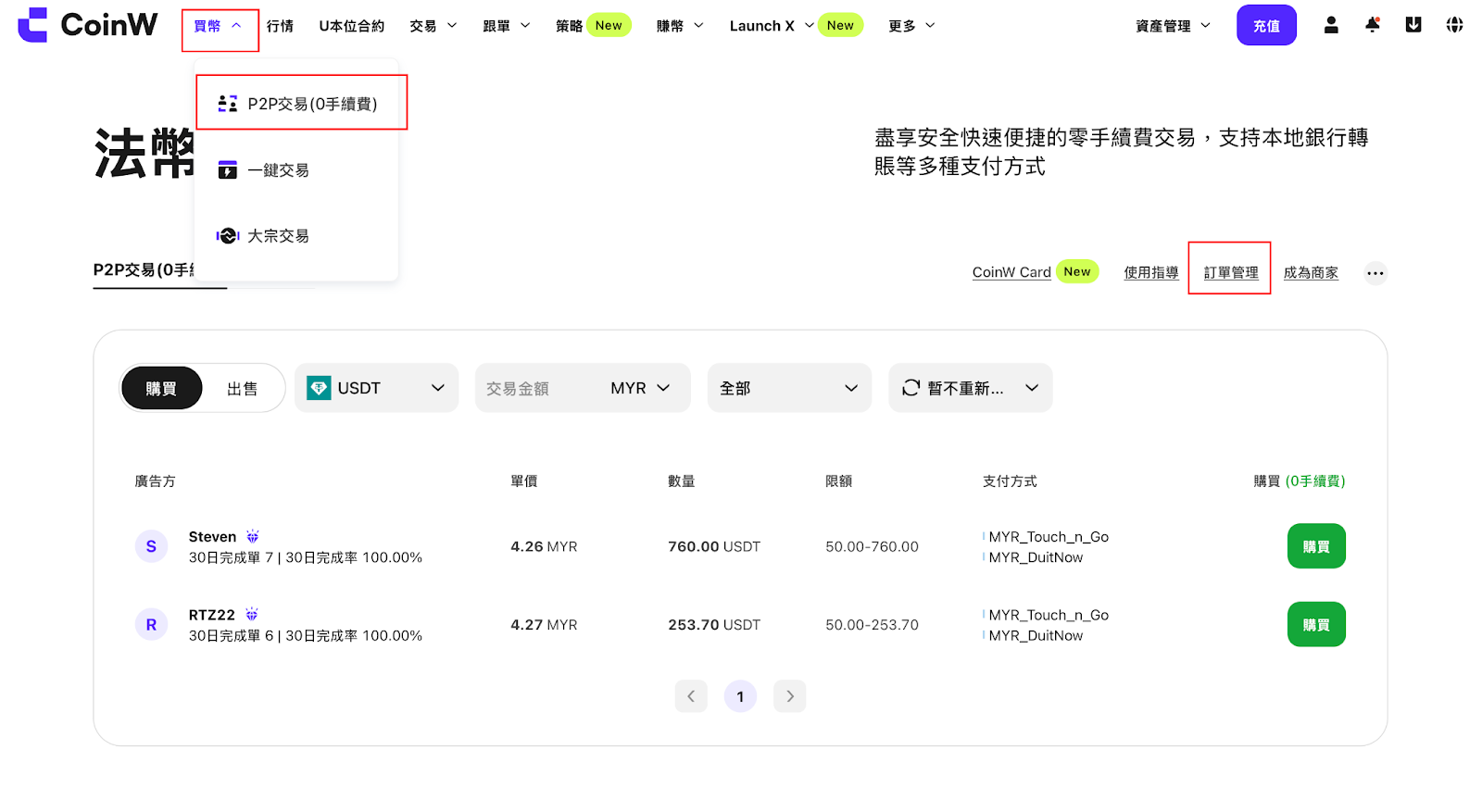The width and height of the screenshot is (1482, 812).
Task: Click the CoinW logo
Action: pos(88,25)
